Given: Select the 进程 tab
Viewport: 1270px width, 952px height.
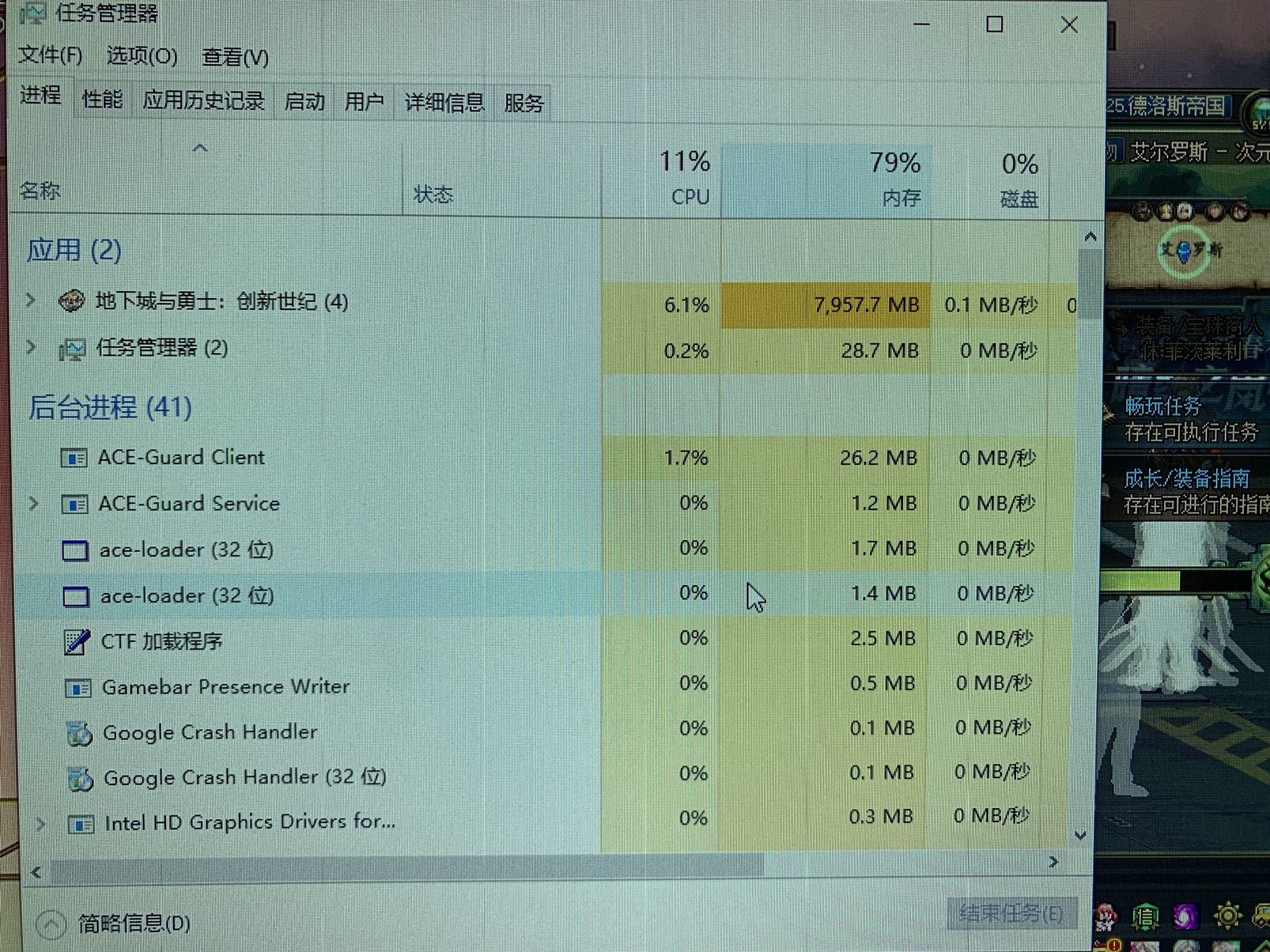Looking at the screenshot, I should pos(40,96).
